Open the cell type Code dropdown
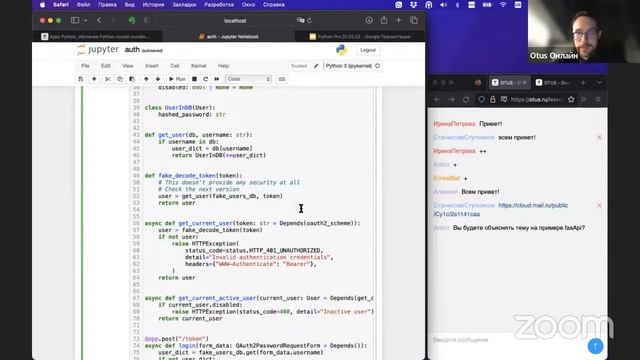The image size is (640, 360). click(248, 79)
